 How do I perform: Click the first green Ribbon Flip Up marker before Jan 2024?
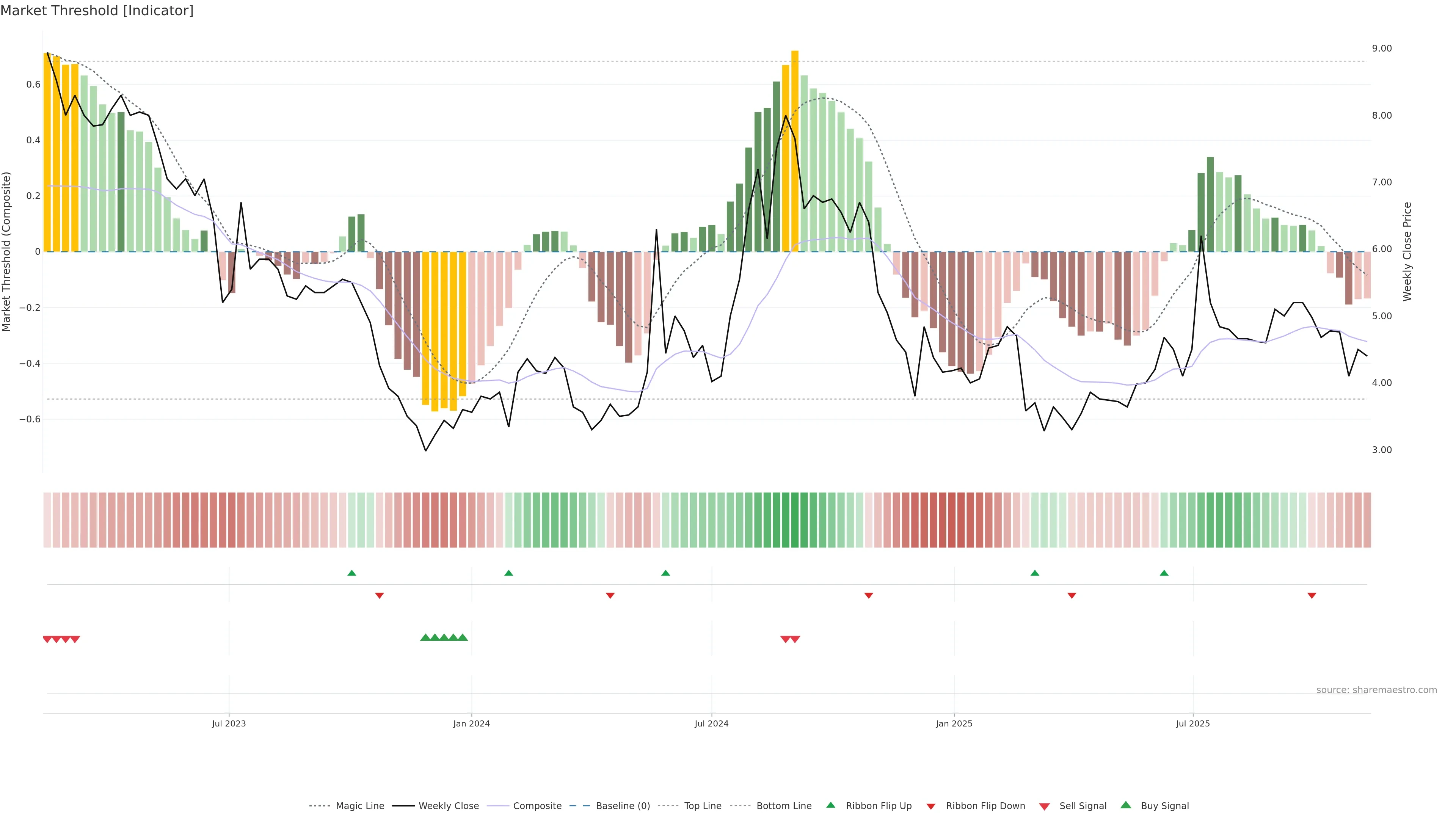[351, 573]
